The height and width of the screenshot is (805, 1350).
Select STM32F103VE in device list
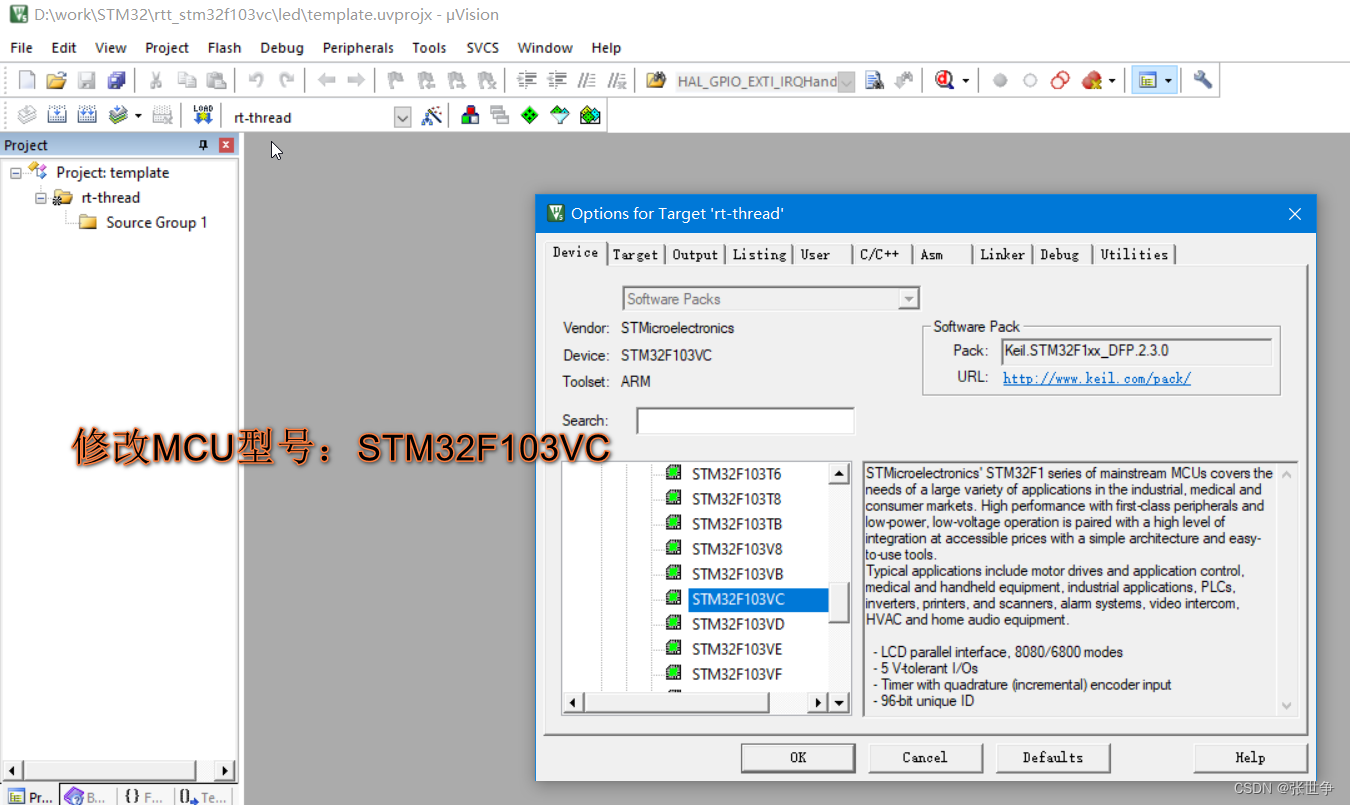pyautogui.click(x=737, y=649)
